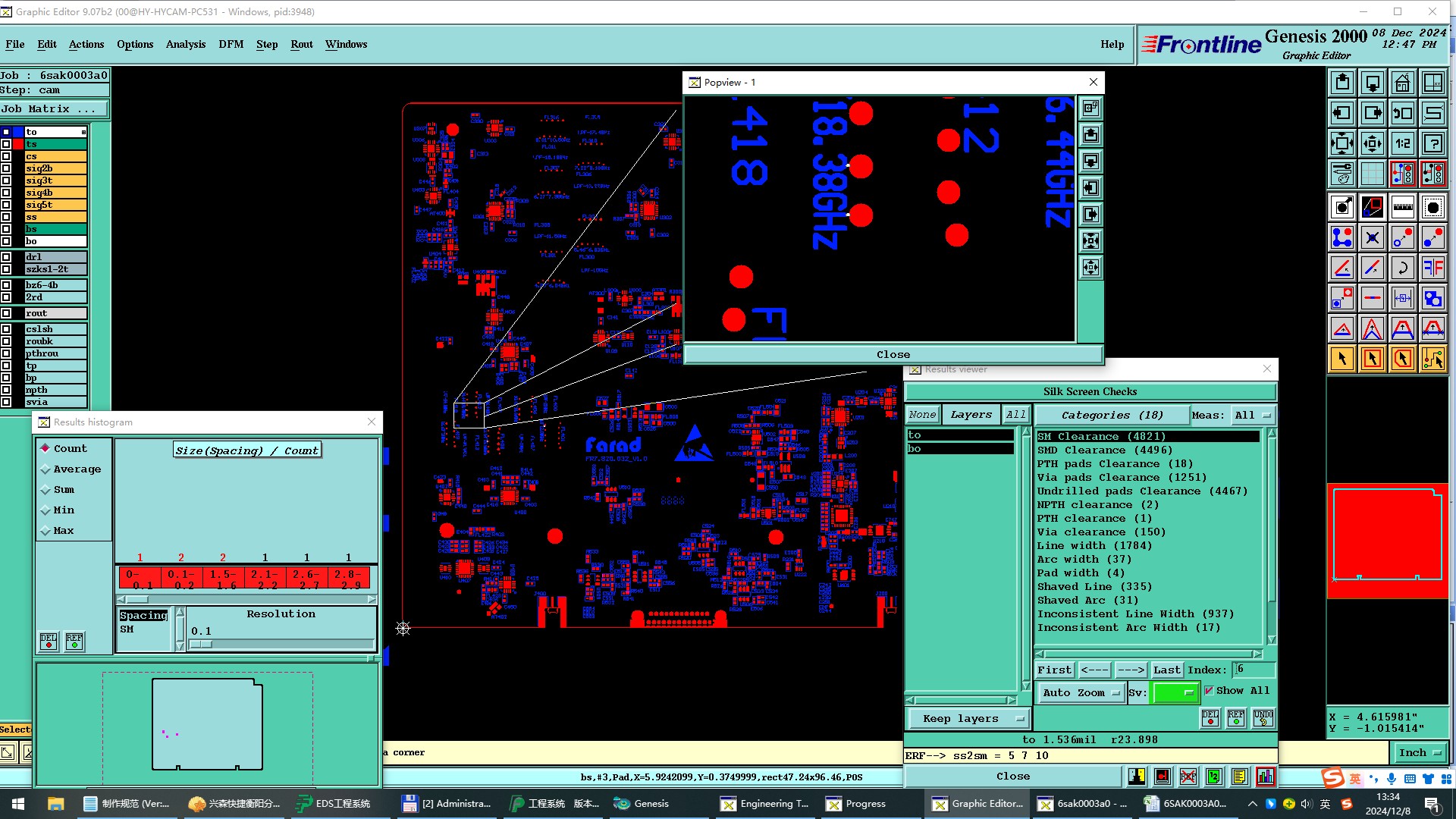Open the Auto Zoom dropdown

(1080, 692)
